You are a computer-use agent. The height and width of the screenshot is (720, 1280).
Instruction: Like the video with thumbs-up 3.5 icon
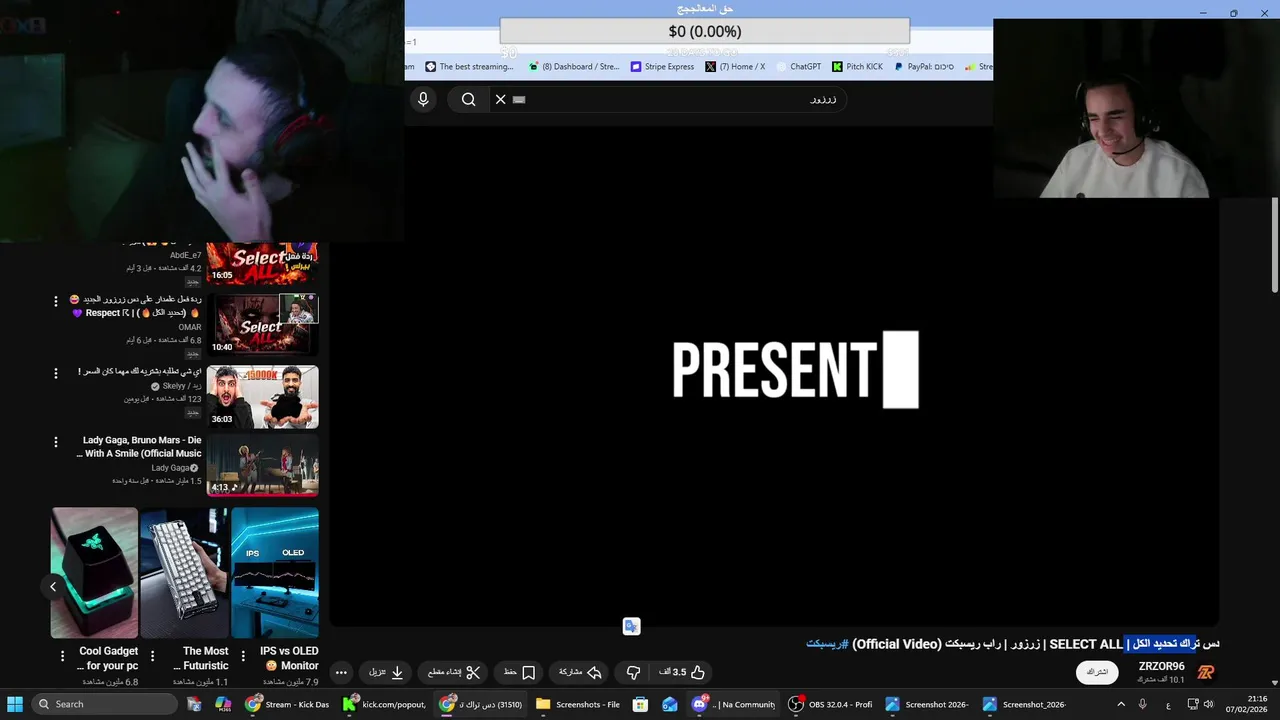coord(683,672)
